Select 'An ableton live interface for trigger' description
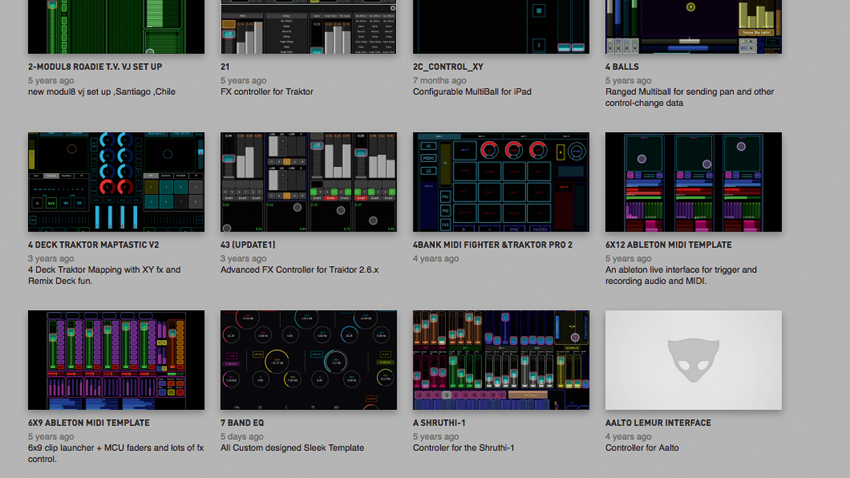The width and height of the screenshot is (850, 478). pos(681,275)
